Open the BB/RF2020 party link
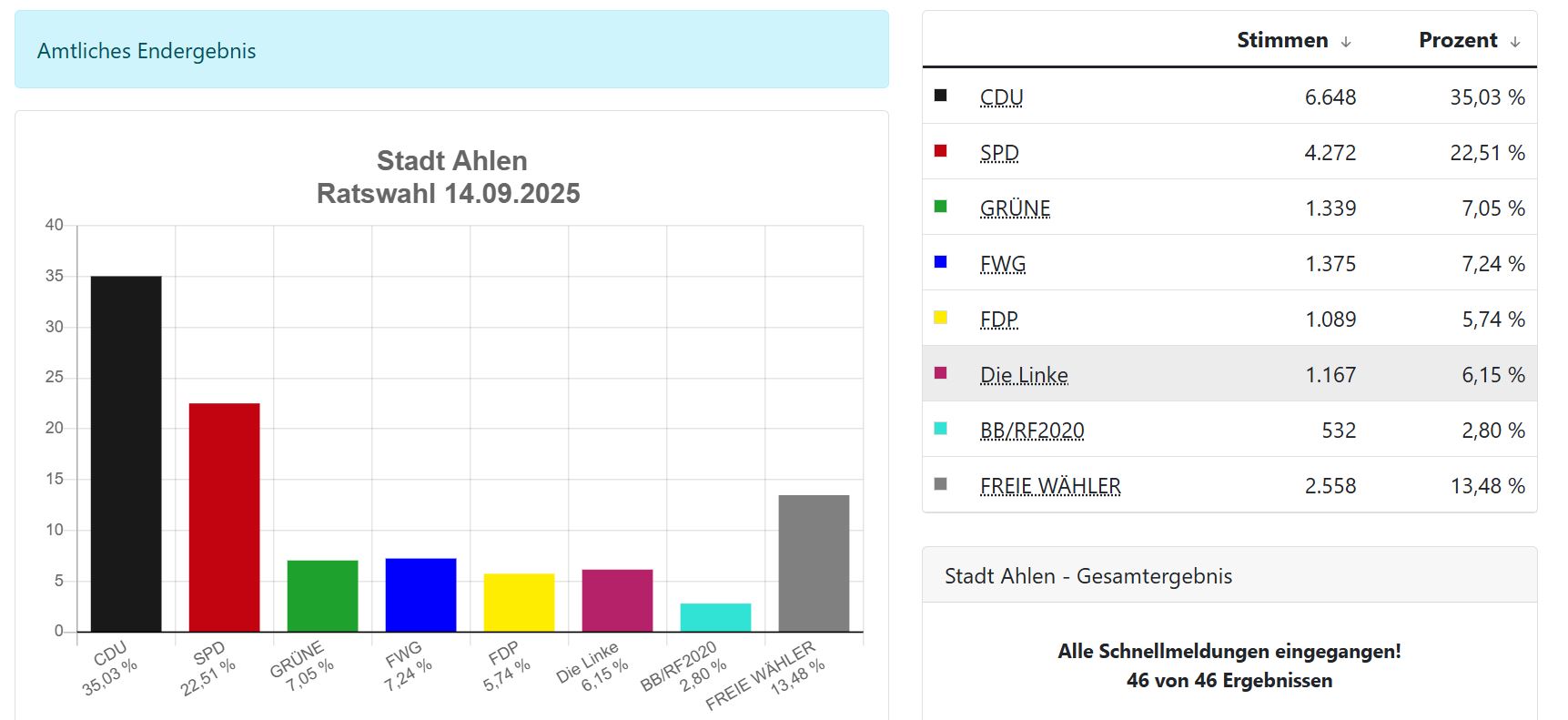This screenshot has height=720, width=1568. 1032,431
